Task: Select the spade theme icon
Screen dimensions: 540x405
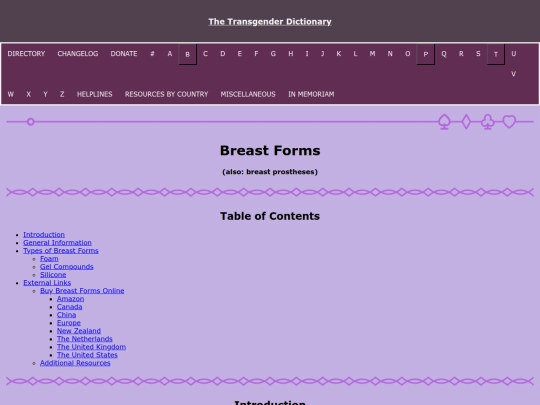Action: click(x=444, y=122)
